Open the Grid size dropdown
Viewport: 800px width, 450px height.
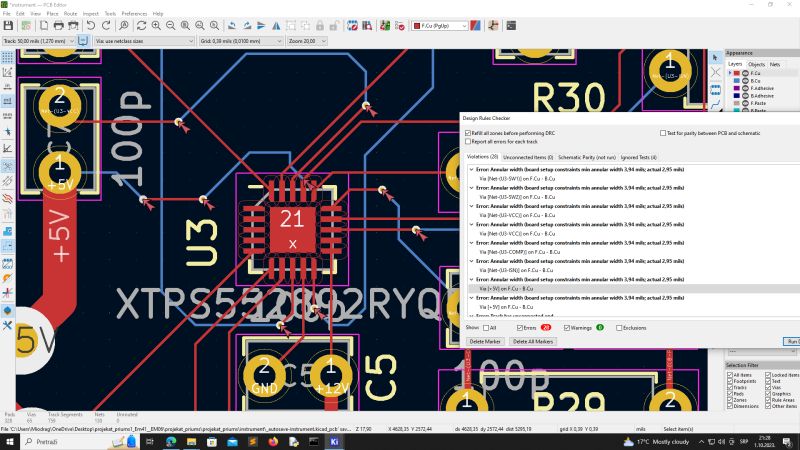[241, 41]
